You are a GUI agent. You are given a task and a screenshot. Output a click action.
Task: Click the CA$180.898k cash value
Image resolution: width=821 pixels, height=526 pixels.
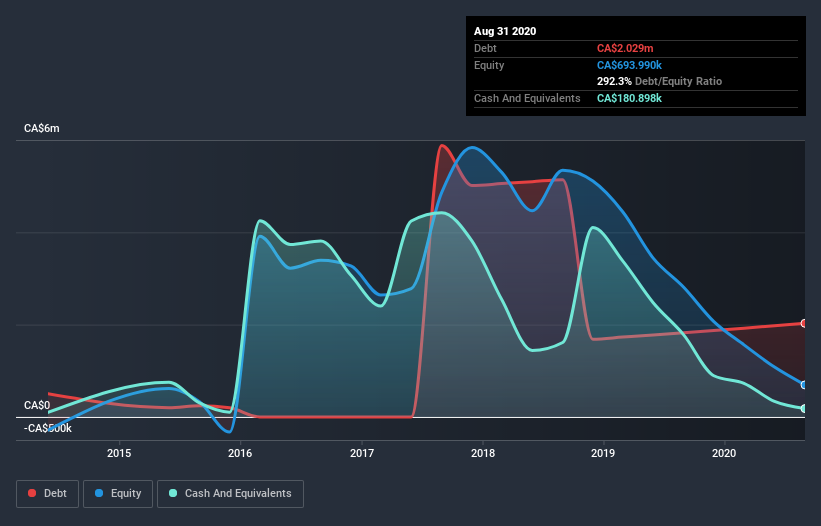pos(629,98)
